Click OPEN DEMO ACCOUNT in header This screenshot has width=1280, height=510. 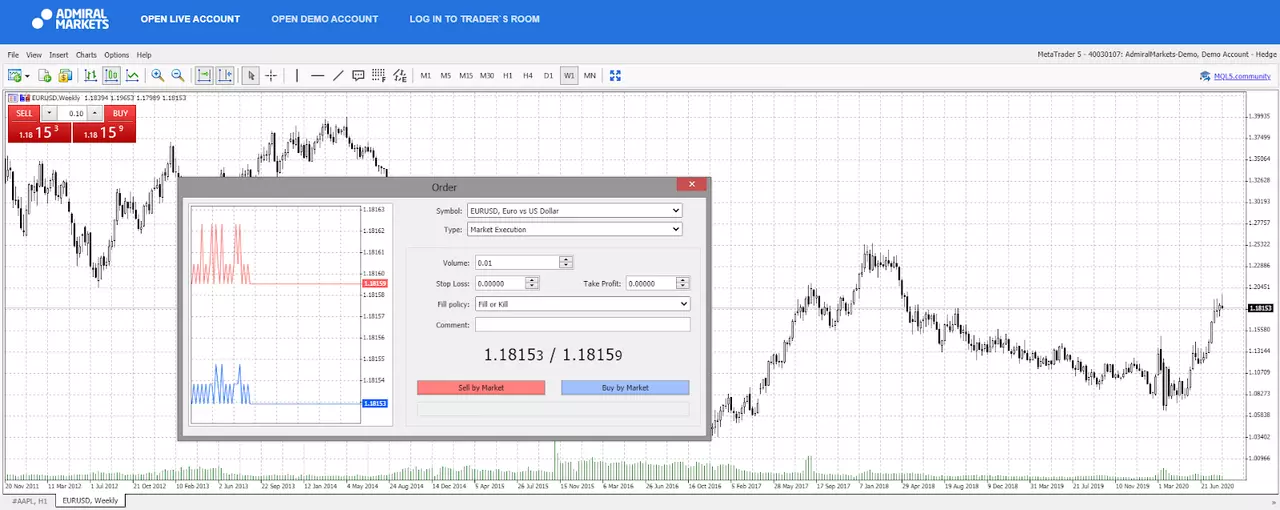[x=325, y=19]
